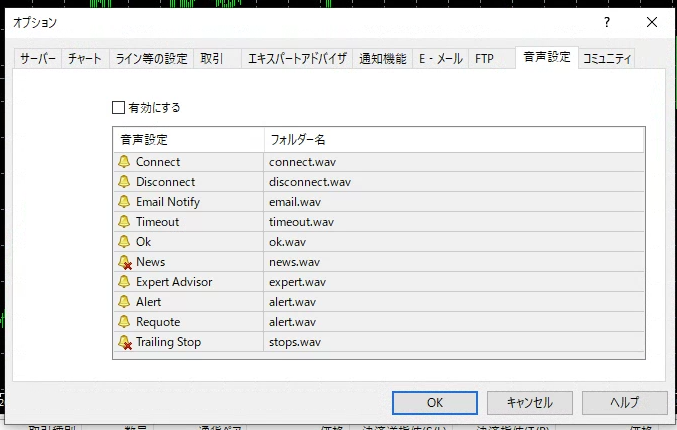The image size is (677, 430).
Task: Select the stops.wav cell
Action: [454, 341]
